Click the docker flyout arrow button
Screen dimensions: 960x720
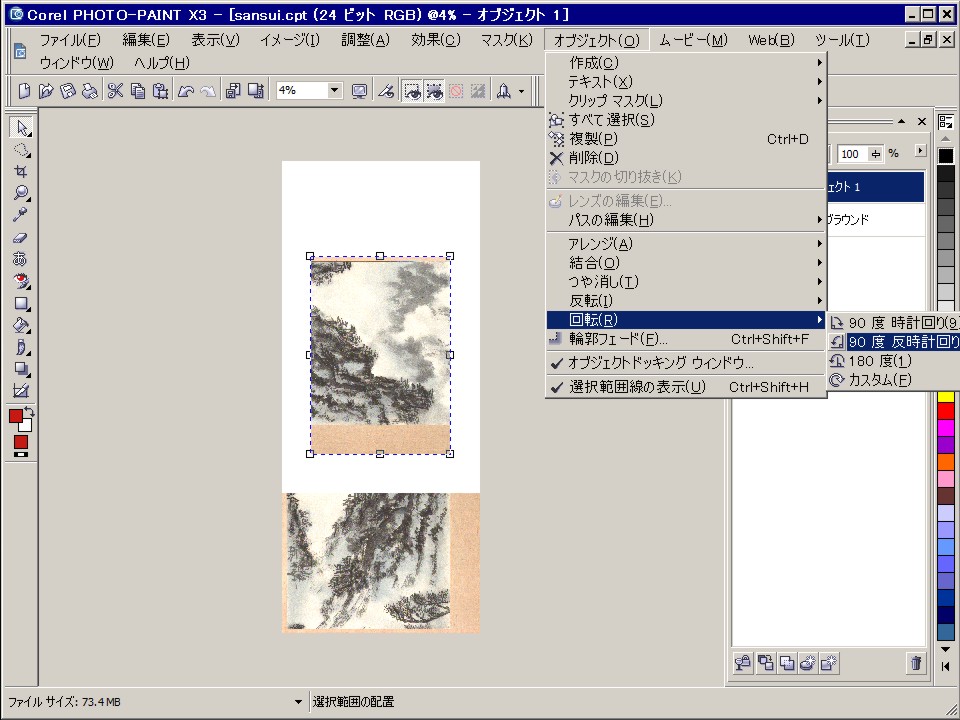pyautogui.click(x=920, y=150)
